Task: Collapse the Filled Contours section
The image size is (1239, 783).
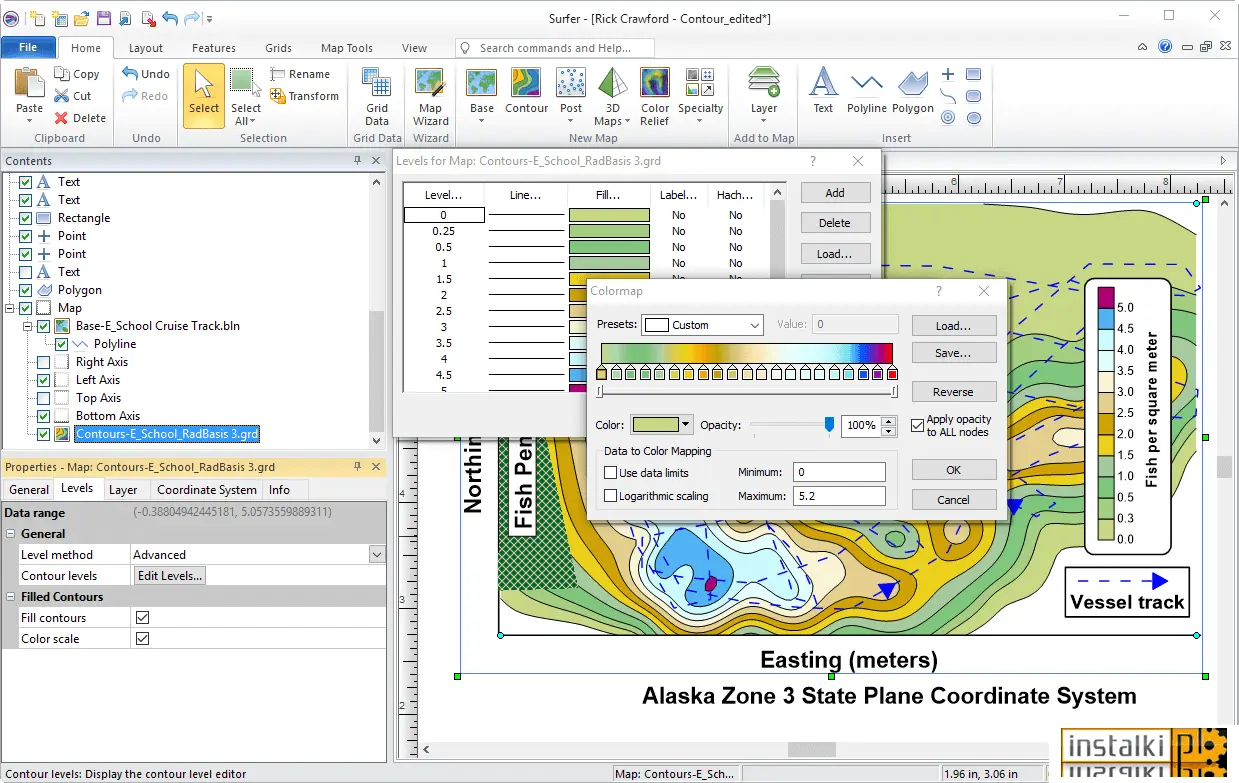Action: pos(11,597)
